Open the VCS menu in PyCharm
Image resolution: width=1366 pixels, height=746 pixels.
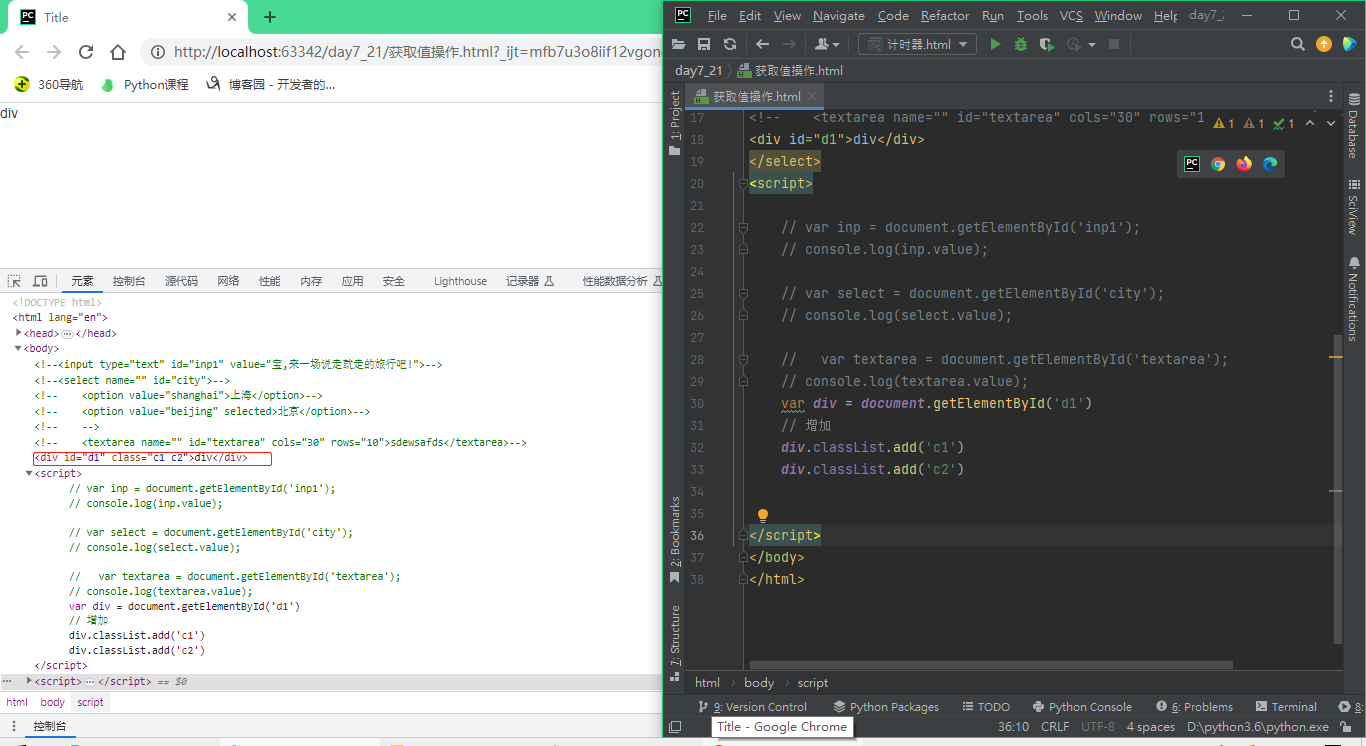pyautogui.click(x=1071, y=15)
